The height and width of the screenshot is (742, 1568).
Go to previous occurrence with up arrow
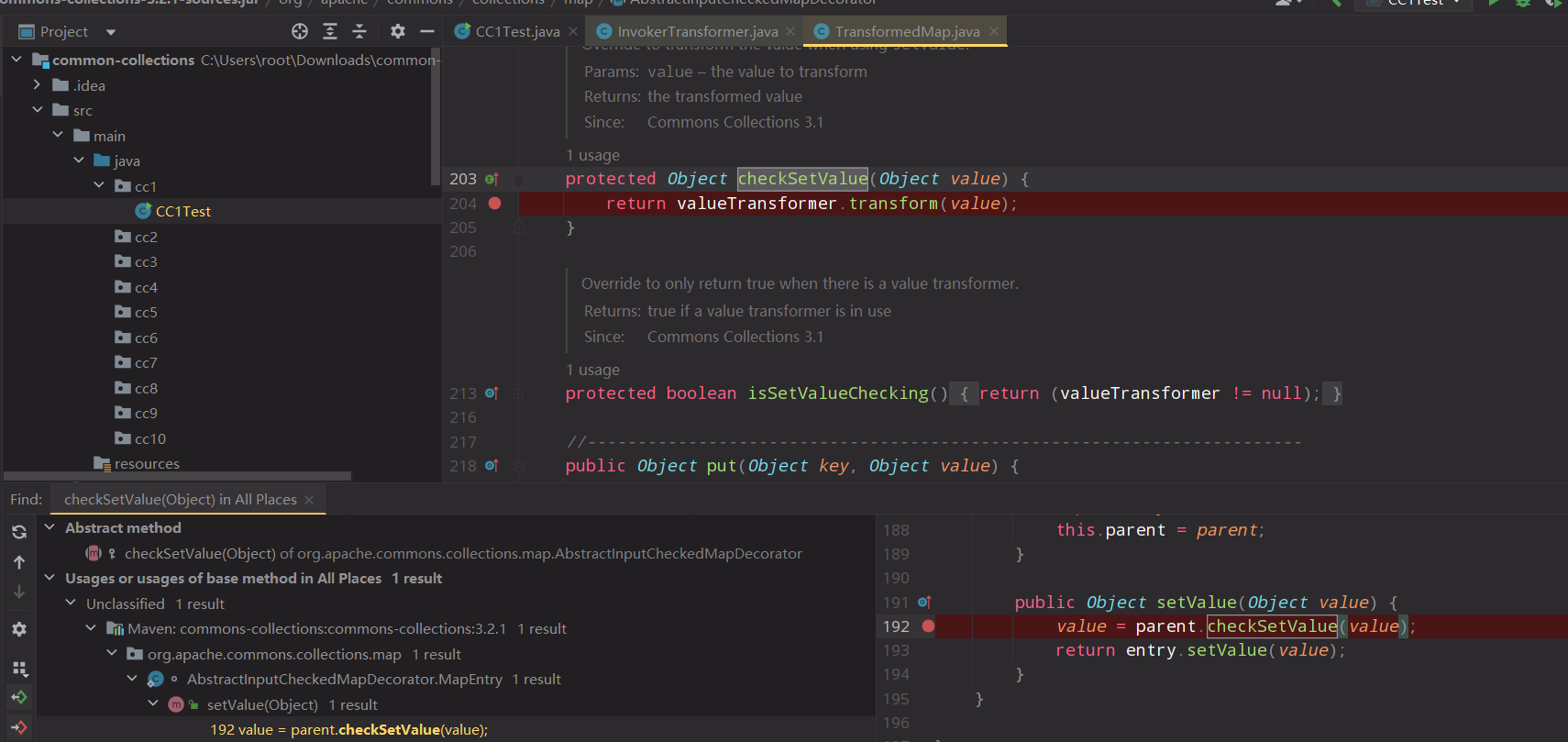tap(19, 562)
